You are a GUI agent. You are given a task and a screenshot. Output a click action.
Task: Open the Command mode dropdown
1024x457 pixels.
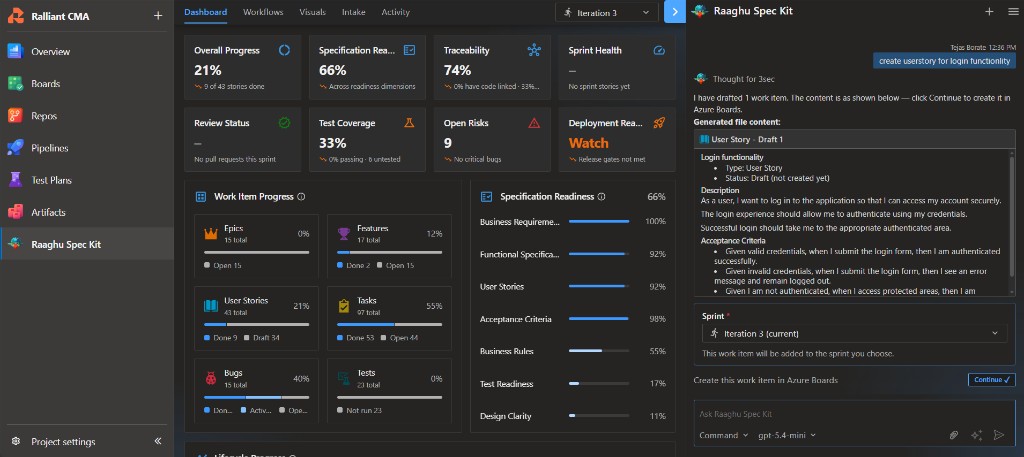tap(724, 435)
